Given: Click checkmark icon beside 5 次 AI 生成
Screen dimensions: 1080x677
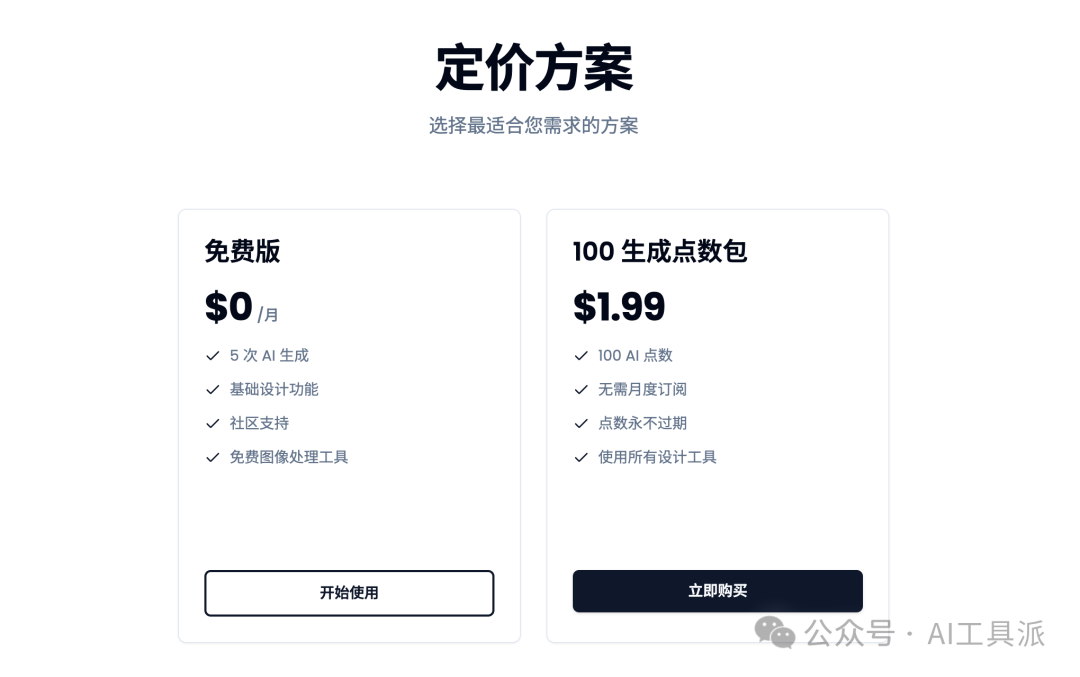Looking at the screenshot, I should [x=213, y=355].
